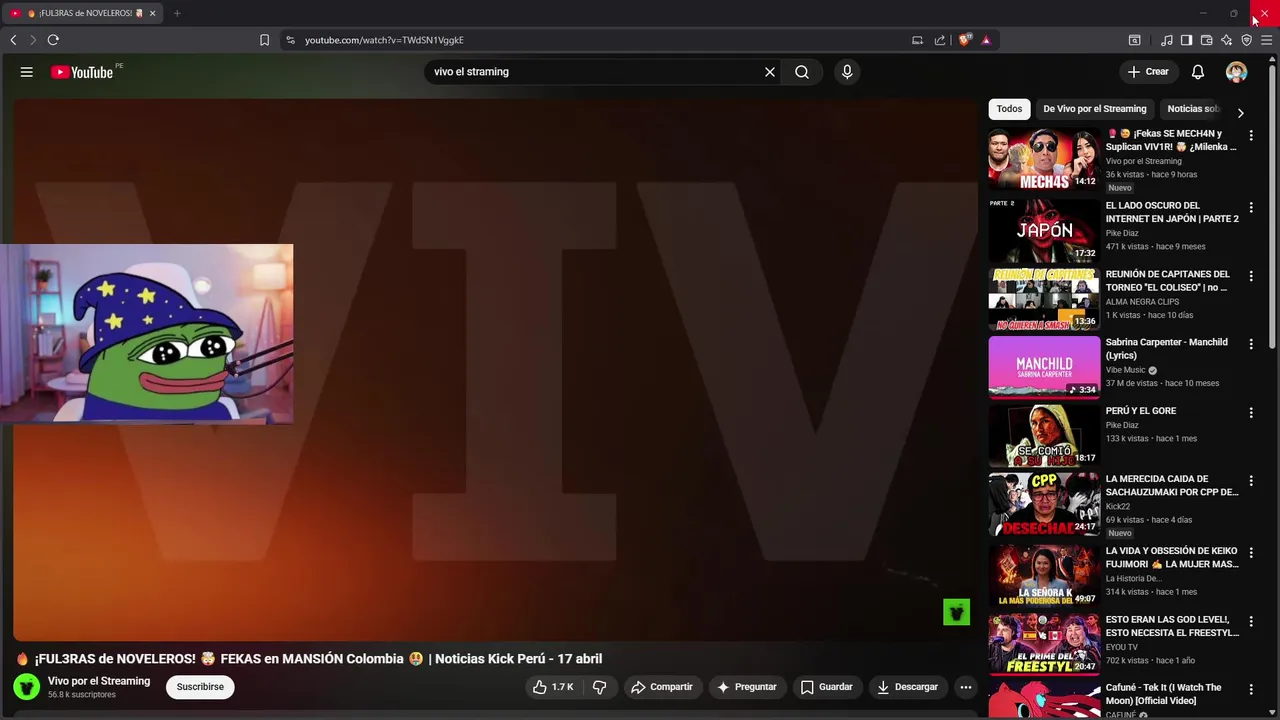Open options for PERÚ Y EL GORE video
Viewport: 1280px width, 720px height.
[1250, 412]
